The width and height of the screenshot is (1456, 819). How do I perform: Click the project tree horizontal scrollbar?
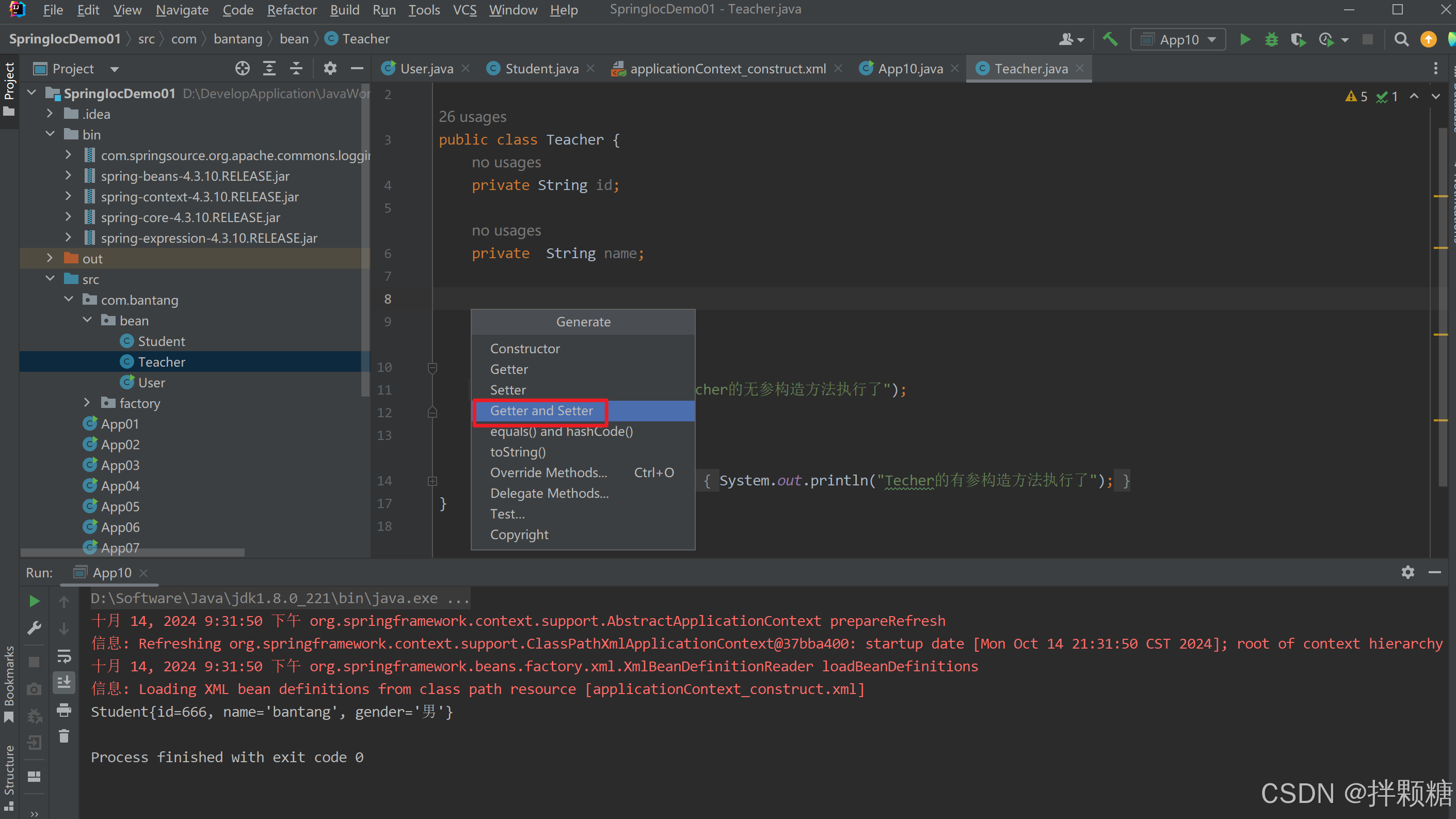pos(133,553)
